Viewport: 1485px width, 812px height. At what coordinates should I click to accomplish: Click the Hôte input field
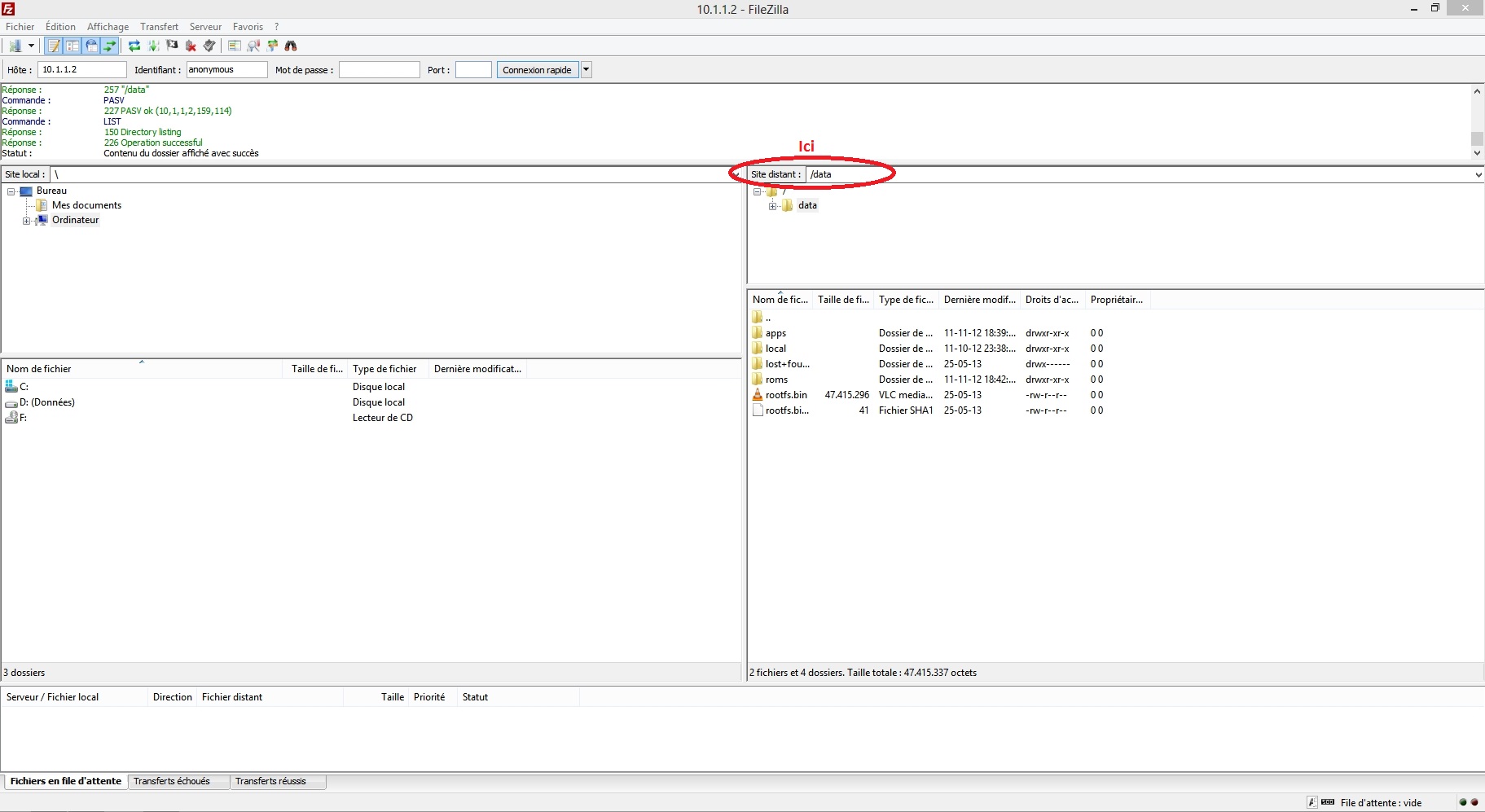[x=82, y=70]
